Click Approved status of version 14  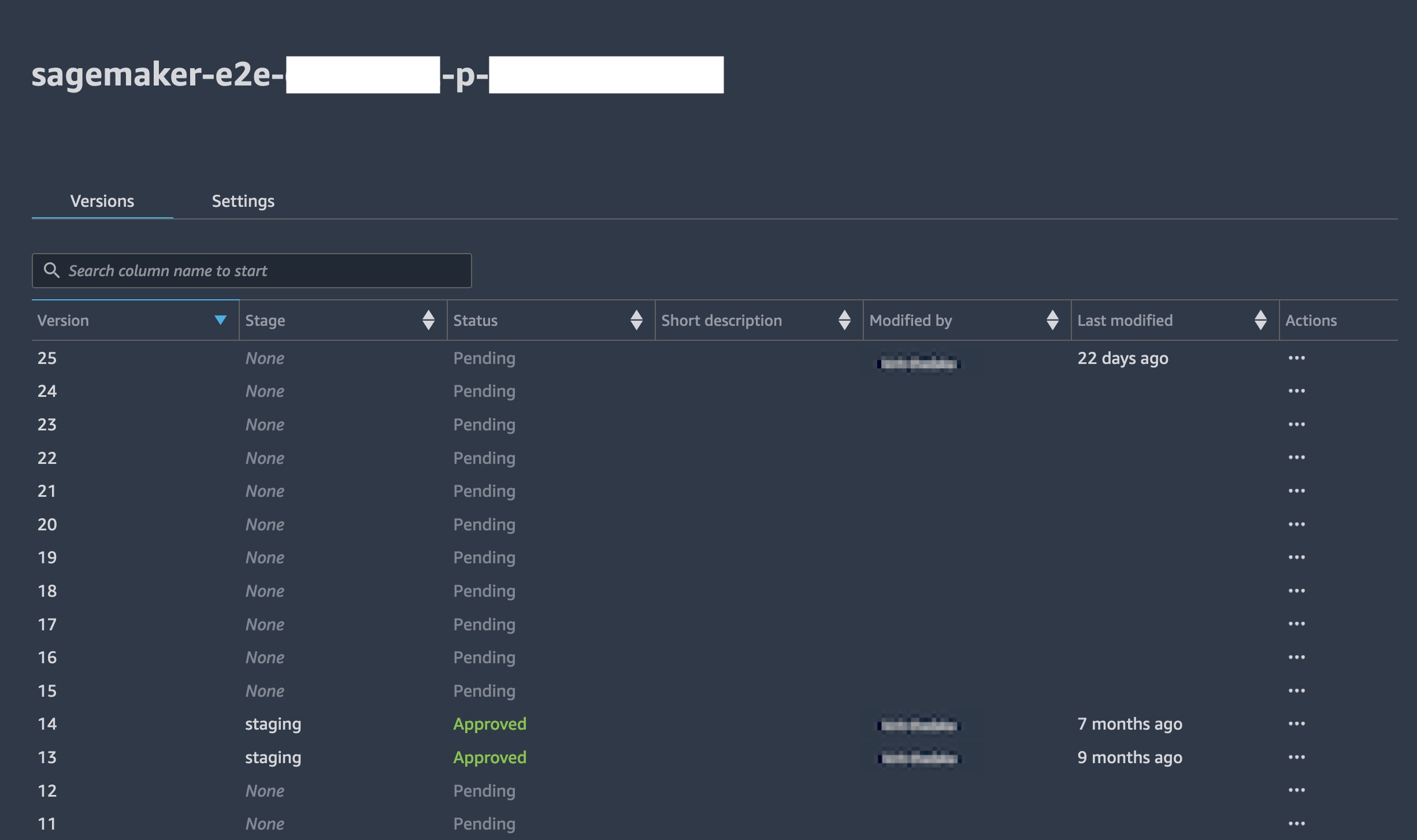pos(489,724)
